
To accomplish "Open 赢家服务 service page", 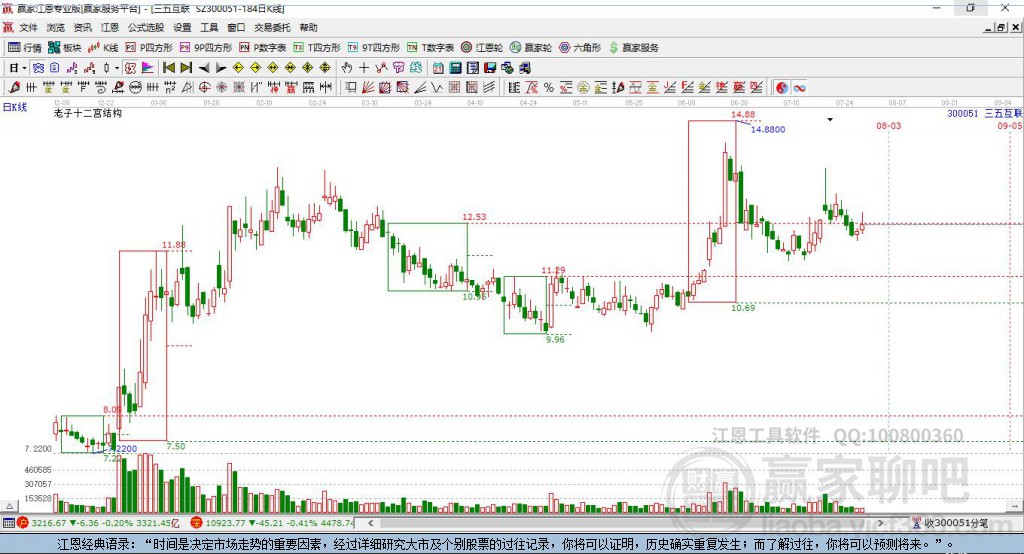I will (633, 48).
